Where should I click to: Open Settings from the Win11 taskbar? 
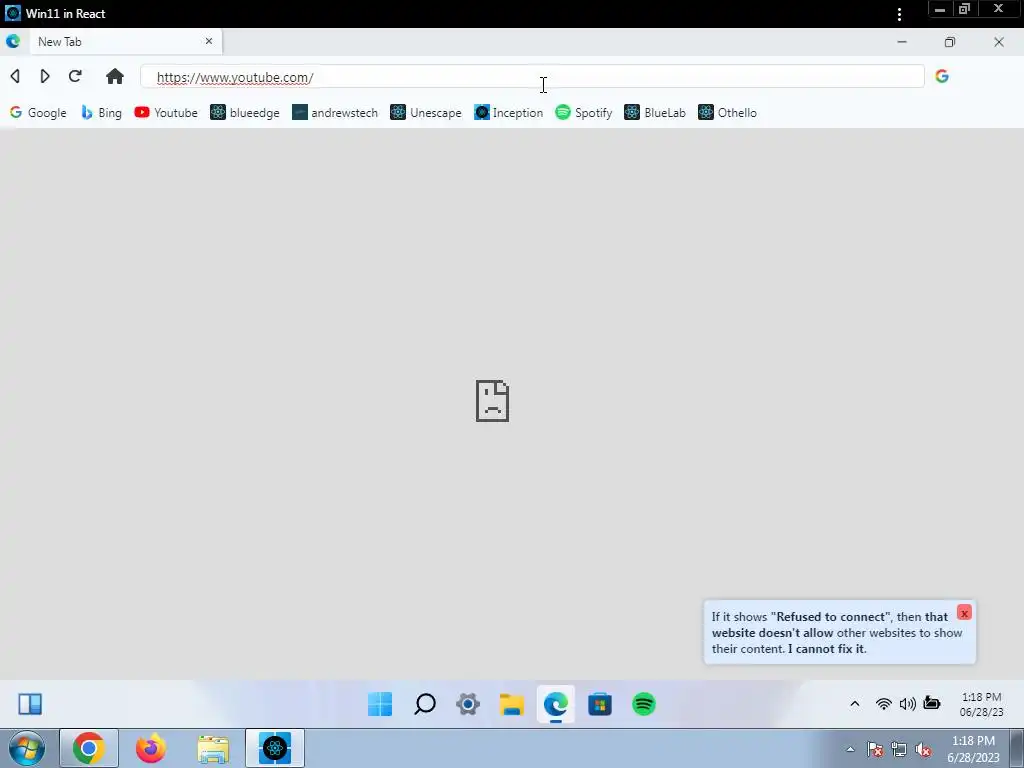468,704
